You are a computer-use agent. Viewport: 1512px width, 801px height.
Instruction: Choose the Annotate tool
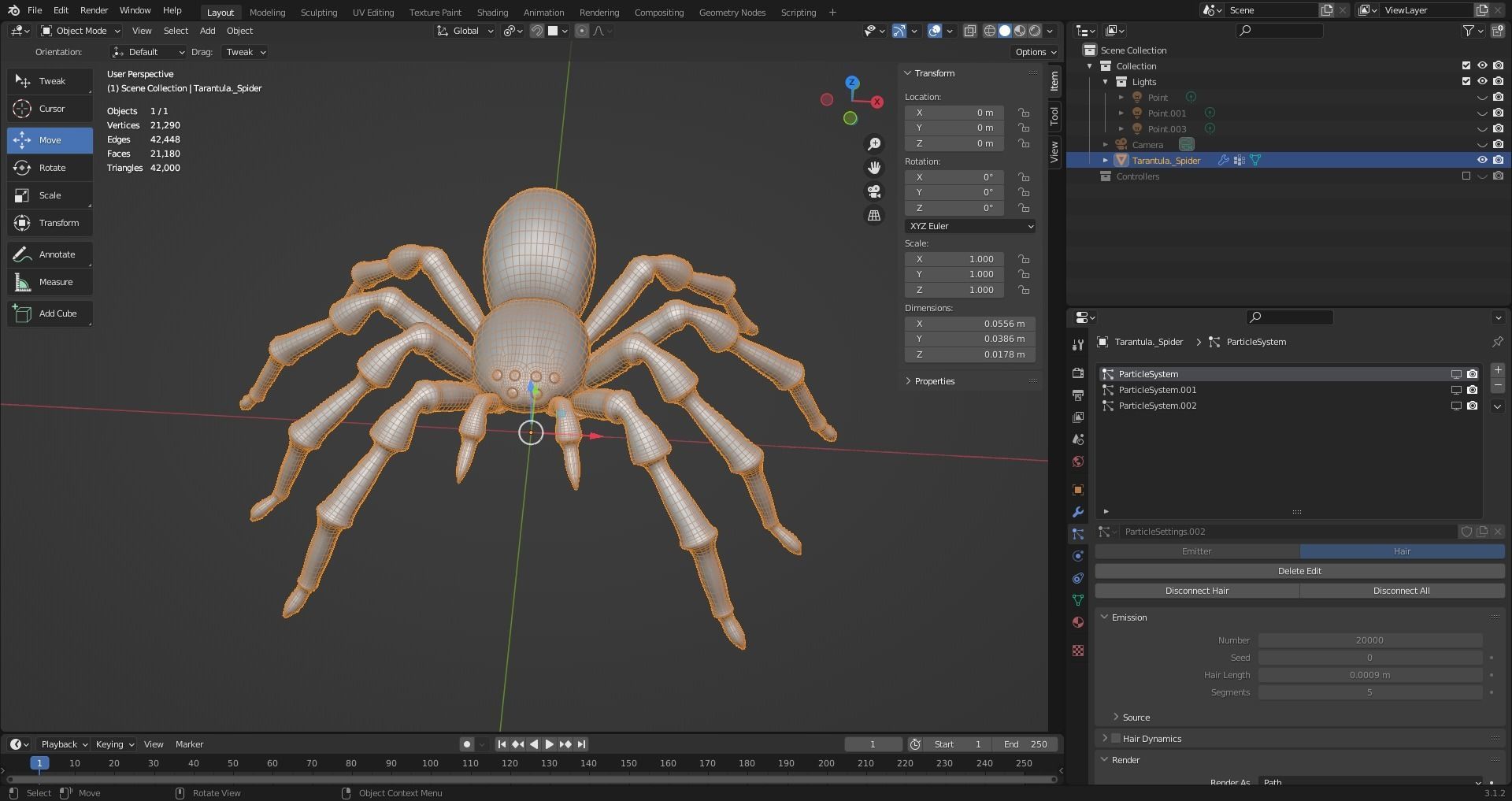click(50, 254)
